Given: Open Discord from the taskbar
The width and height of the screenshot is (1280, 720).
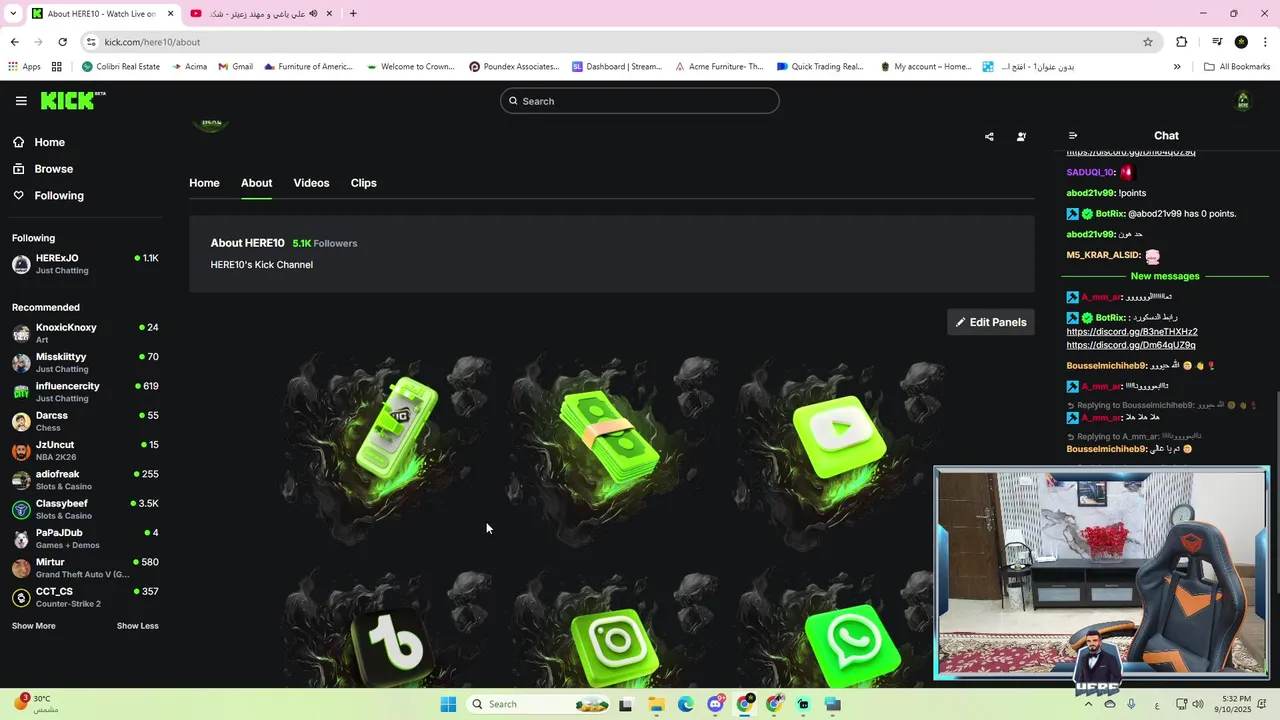Looking at the screenshot, I should [715, 705].
